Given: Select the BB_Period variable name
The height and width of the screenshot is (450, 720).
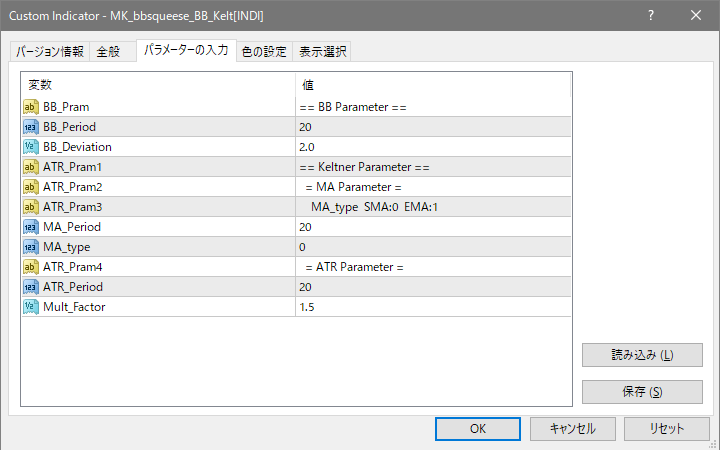Looking at the screenshot, I should point(69,127).
